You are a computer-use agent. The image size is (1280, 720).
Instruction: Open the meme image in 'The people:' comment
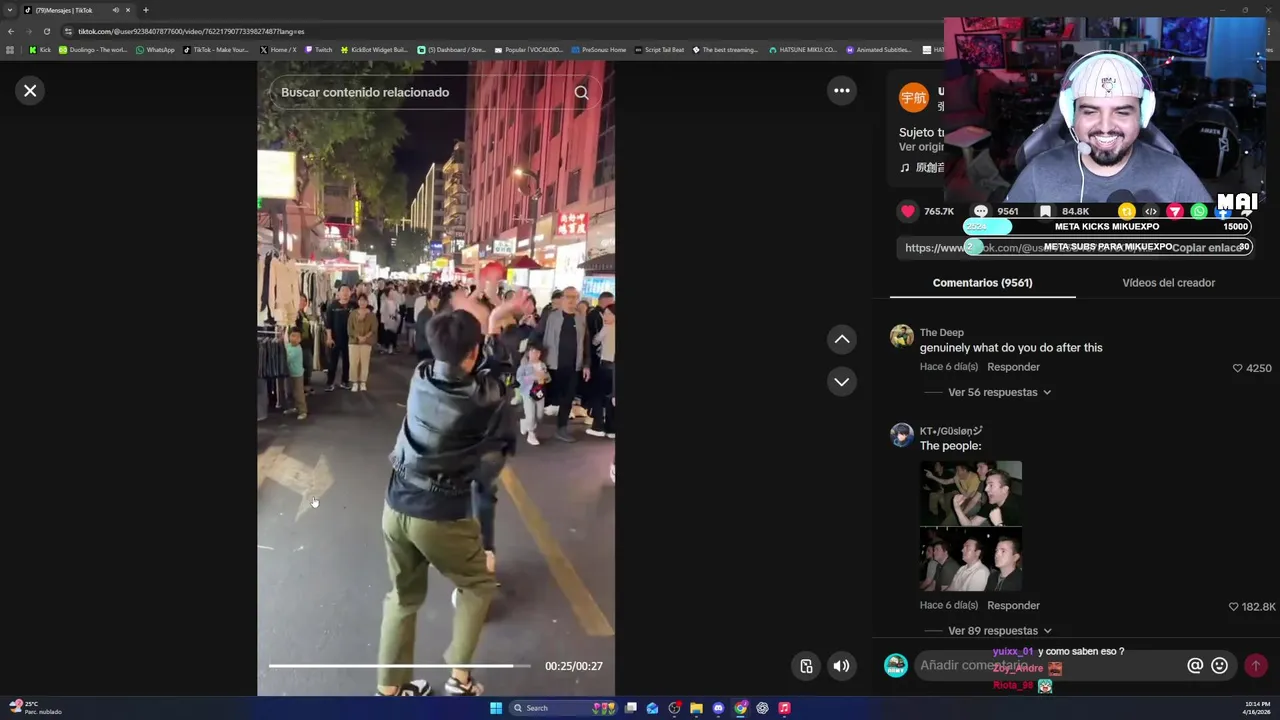[x=971, y=526]
